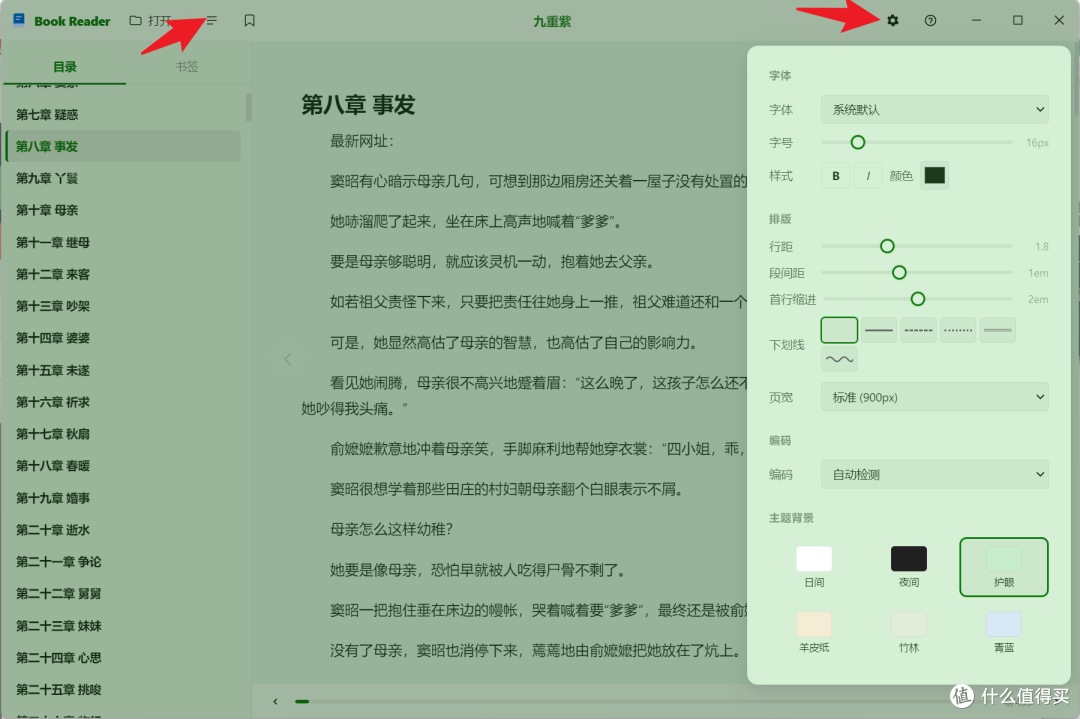Click the sidebar chapter list scrollbar

248,107
